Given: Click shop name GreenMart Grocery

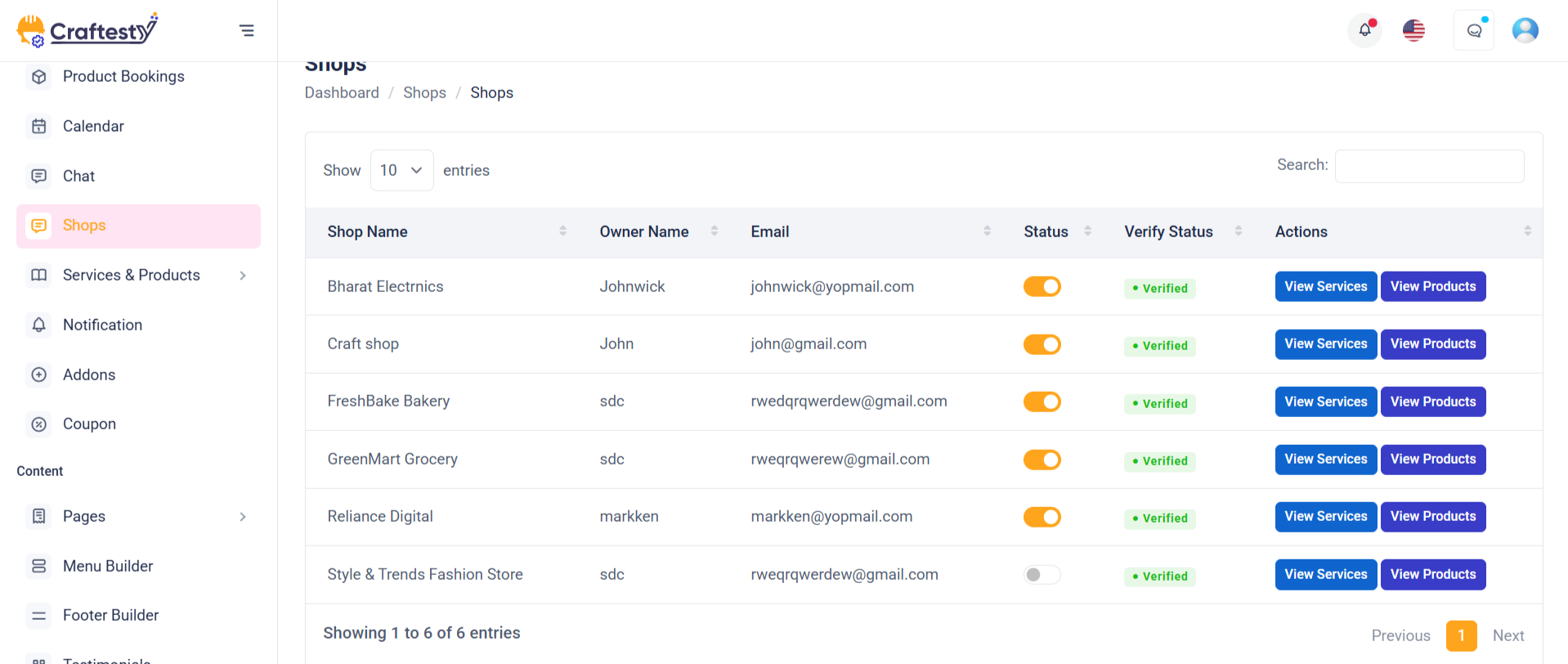Looking at the screenshot, I should point(392,460).
